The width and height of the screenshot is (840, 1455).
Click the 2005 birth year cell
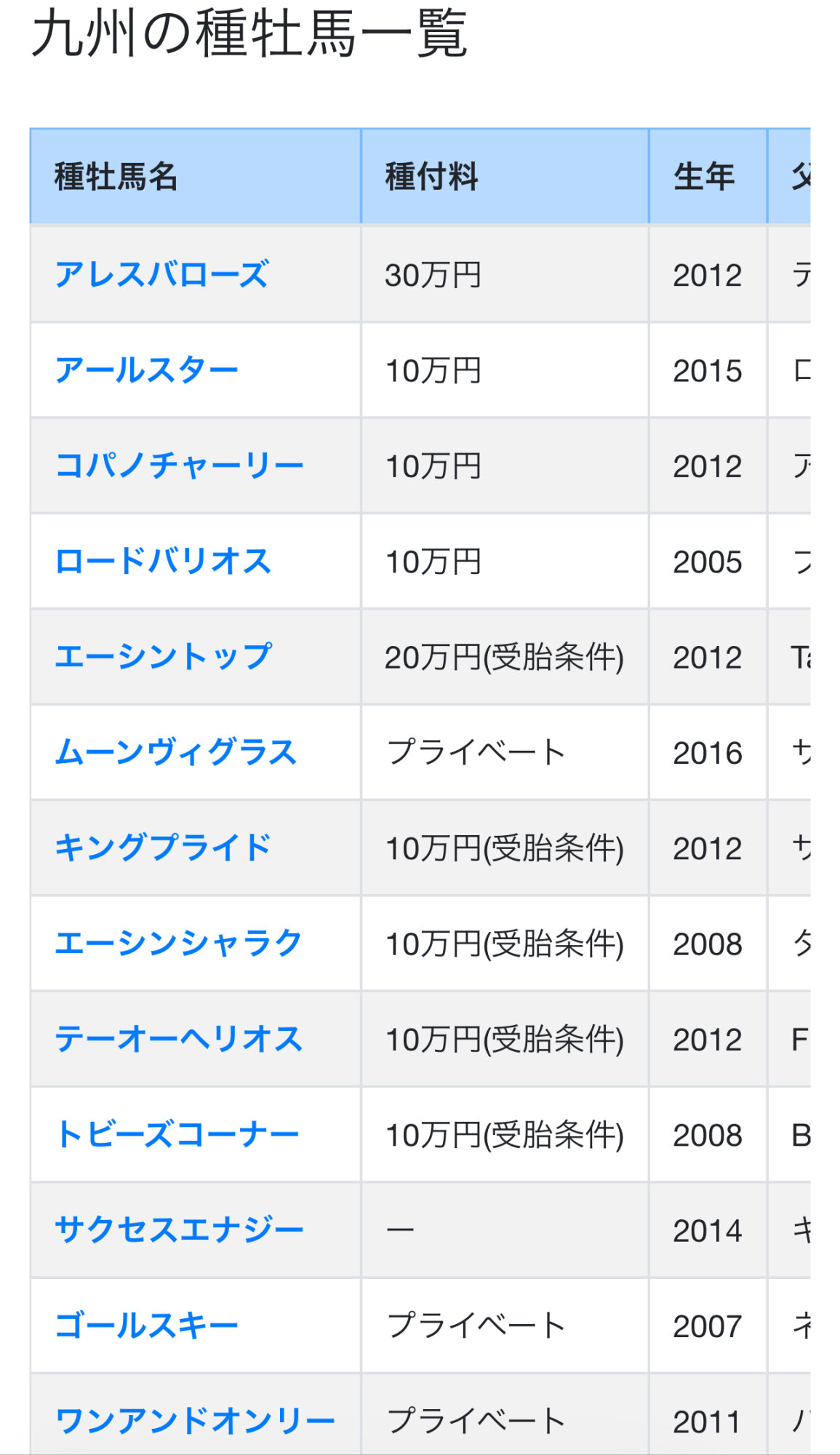pyautogui.click(x=707, y=562)
